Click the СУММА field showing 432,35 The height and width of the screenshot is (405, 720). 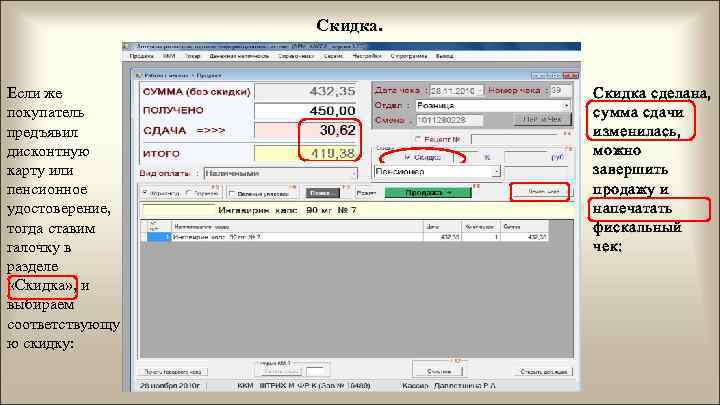pos(305,91)
